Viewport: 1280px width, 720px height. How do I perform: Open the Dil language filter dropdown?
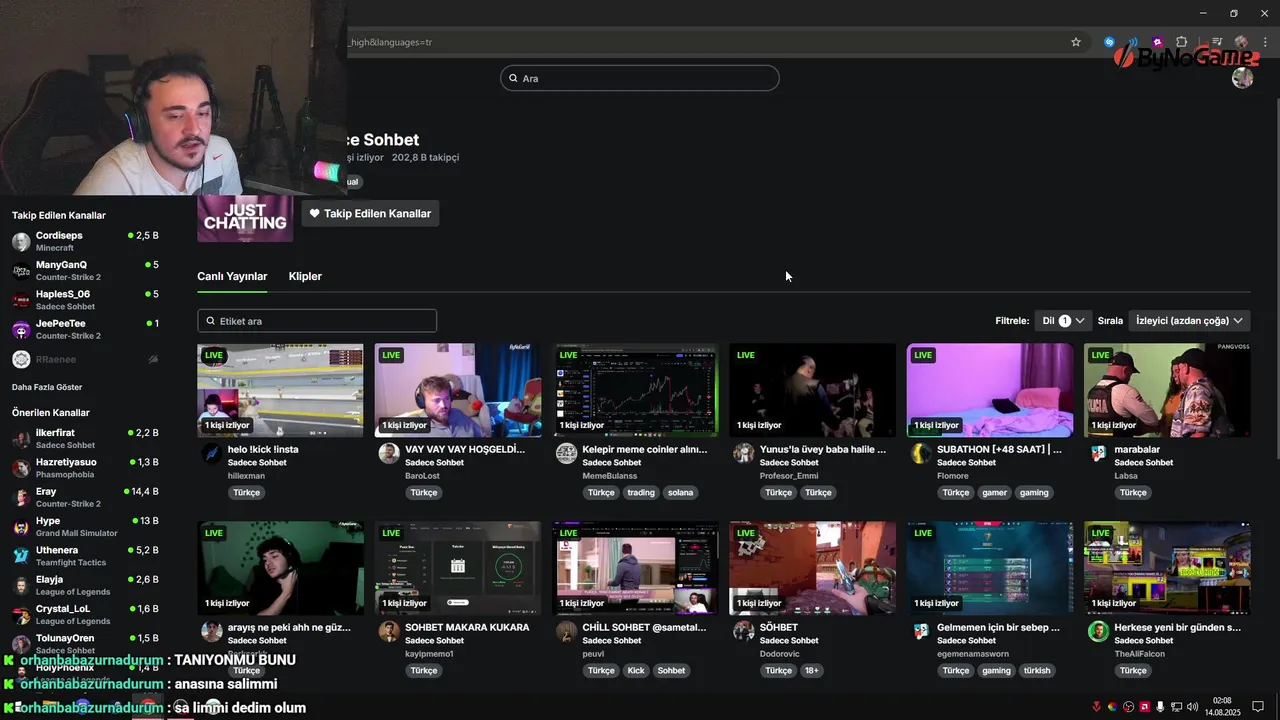pyautogui.click(x=1063, y=321)
